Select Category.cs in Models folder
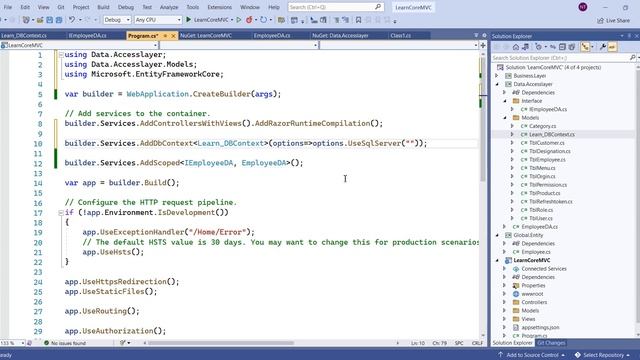640x360 pixels. tap(542, 126)
